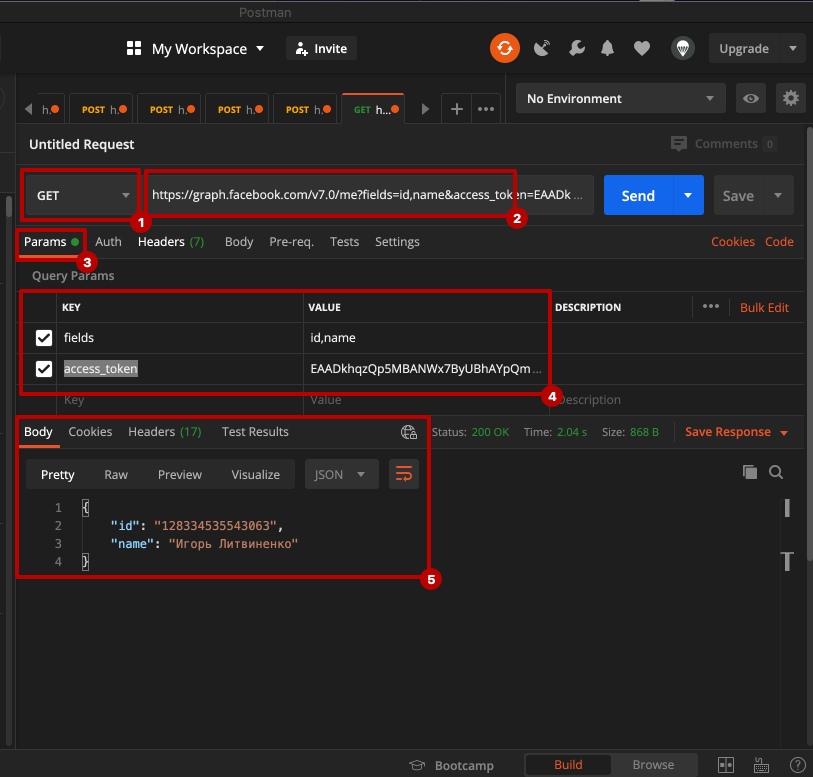Open Upgrade dropdown arrow

click(793, 48)
